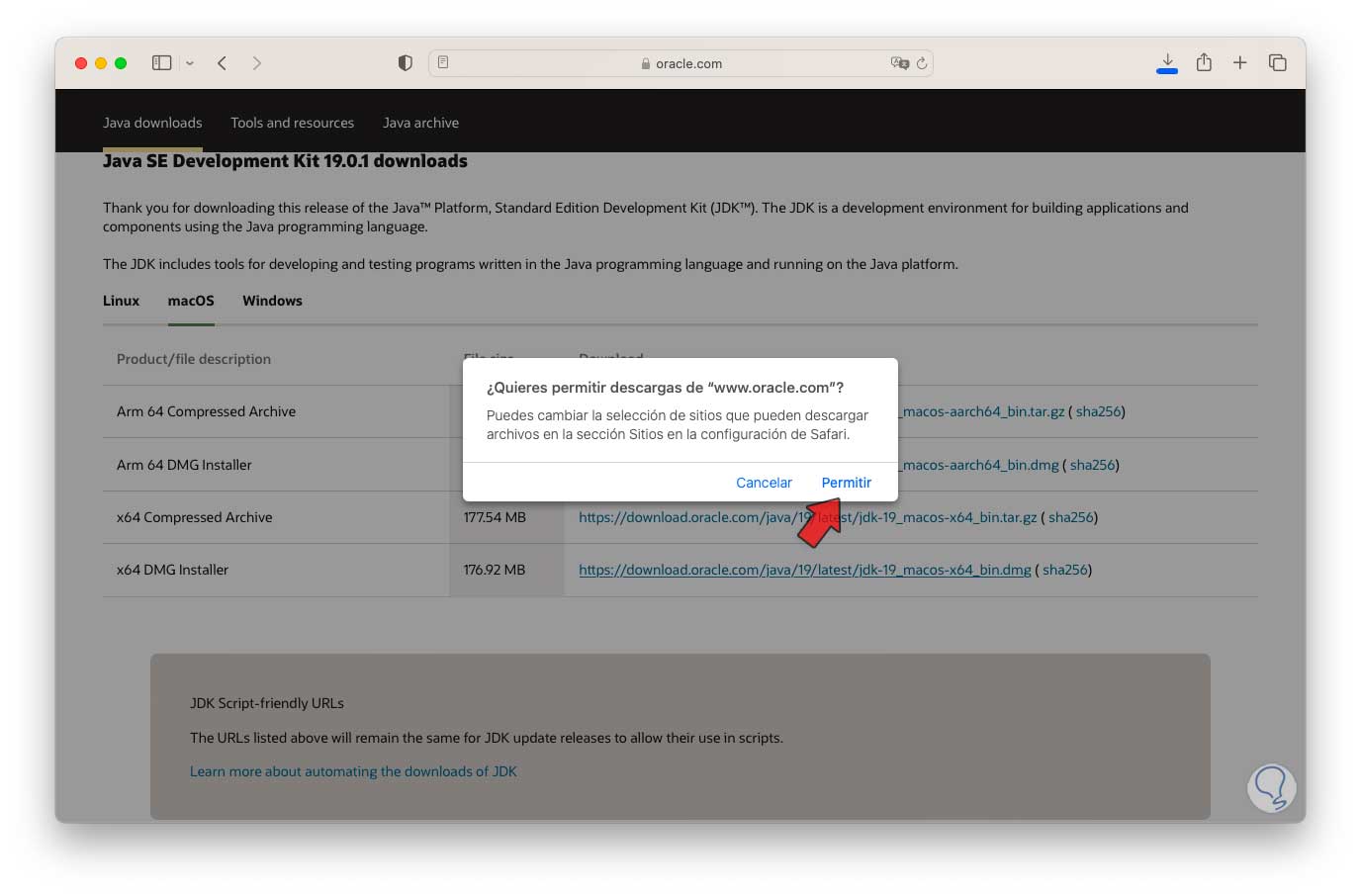Show the tab overview
The height and width of the screenshot is (896, 1361).
[1277, 63]
